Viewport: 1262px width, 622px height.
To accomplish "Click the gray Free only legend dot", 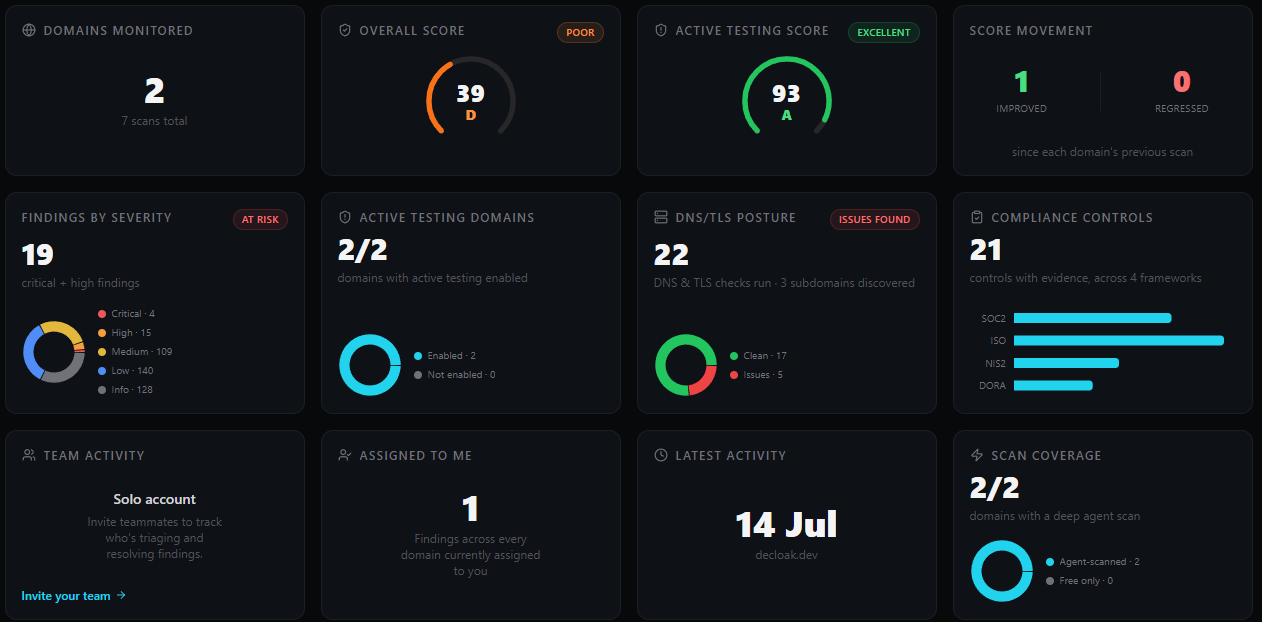I will coord(1050,581).
